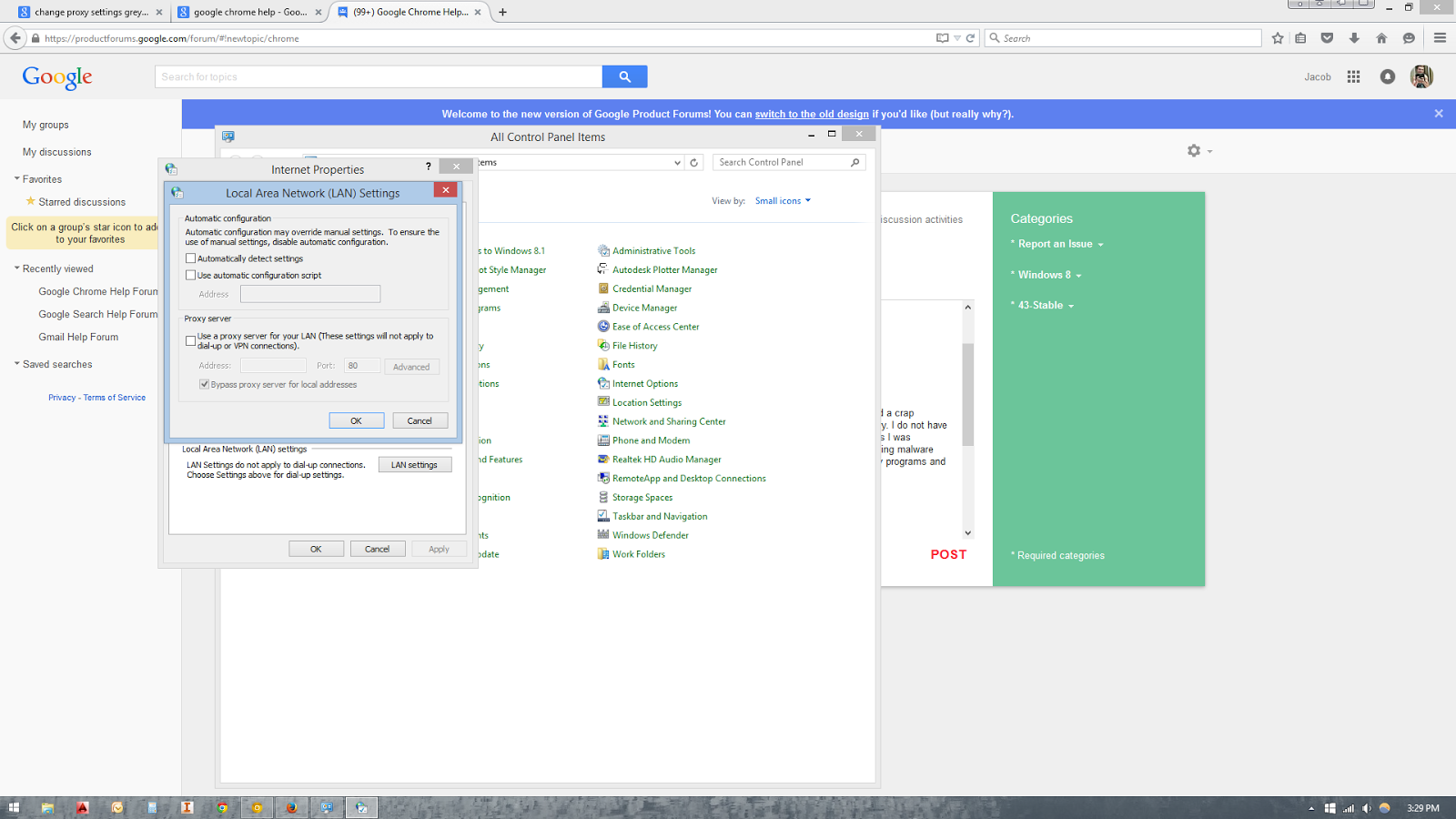
Task: Save page to Pocket
Action: (1327, 38)
